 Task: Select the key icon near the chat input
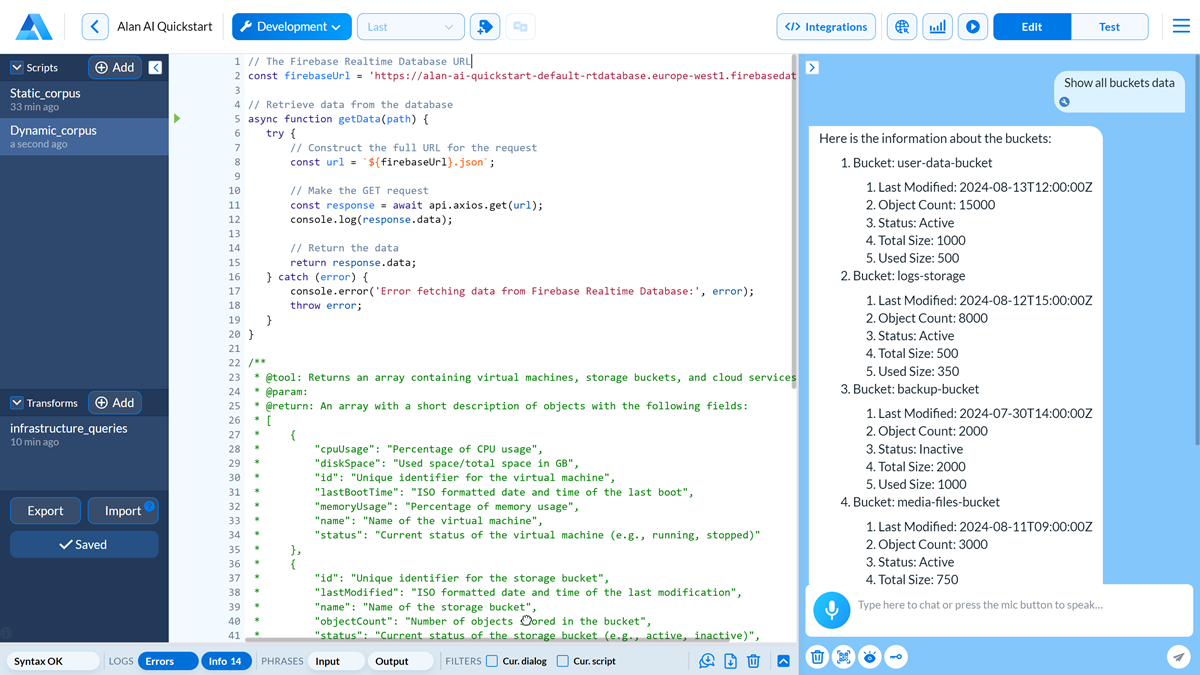click(895, 657)
